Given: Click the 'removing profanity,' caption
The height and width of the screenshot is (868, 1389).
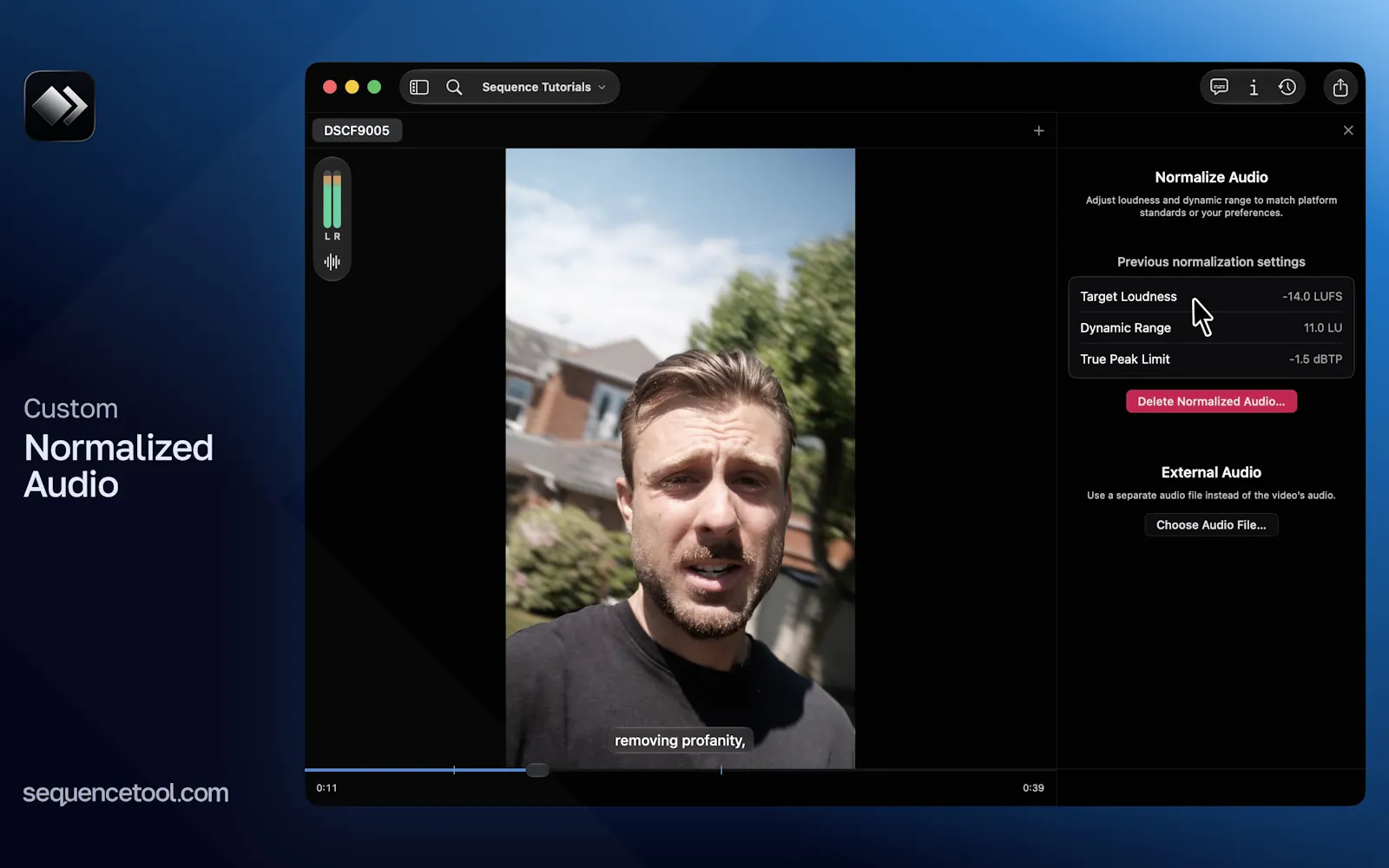Looking at the screenshot, I should (680, 740).
